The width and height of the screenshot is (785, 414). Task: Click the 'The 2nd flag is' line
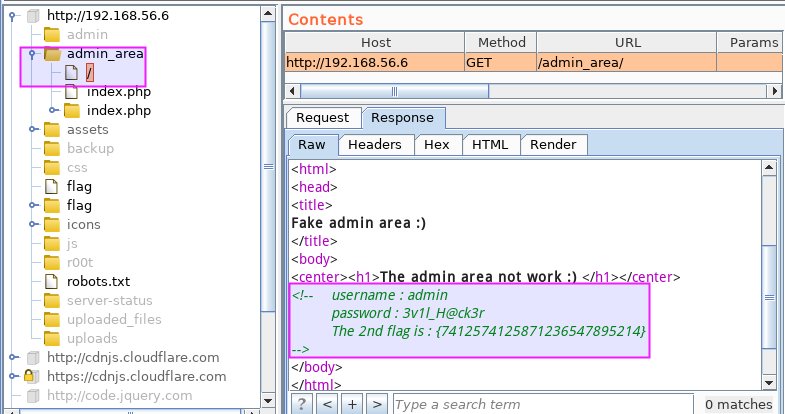tap(489, 331)
